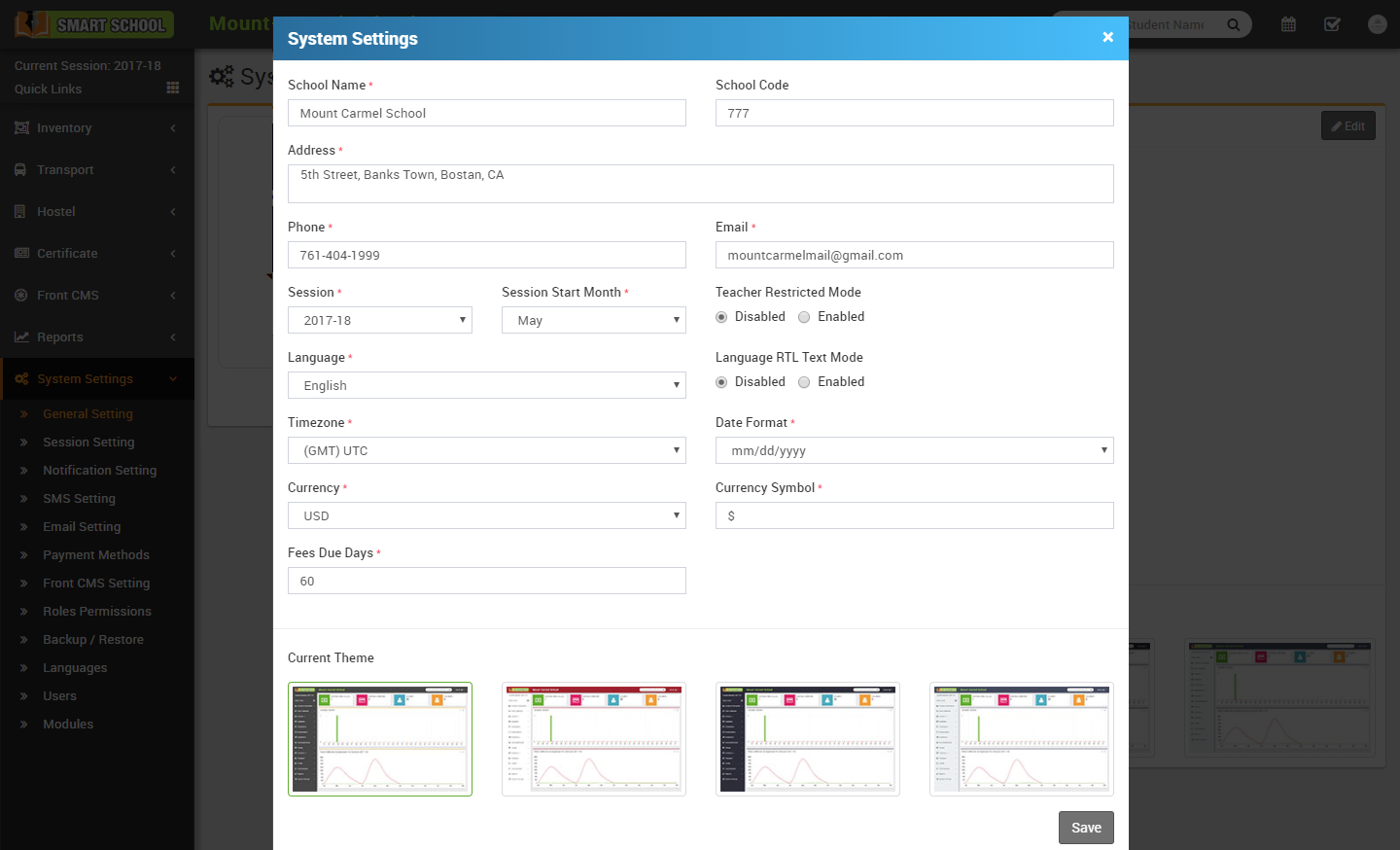Enable Teacher Restricted Mode
This screenshot has width=1400, height=850.
pos(804,317)
